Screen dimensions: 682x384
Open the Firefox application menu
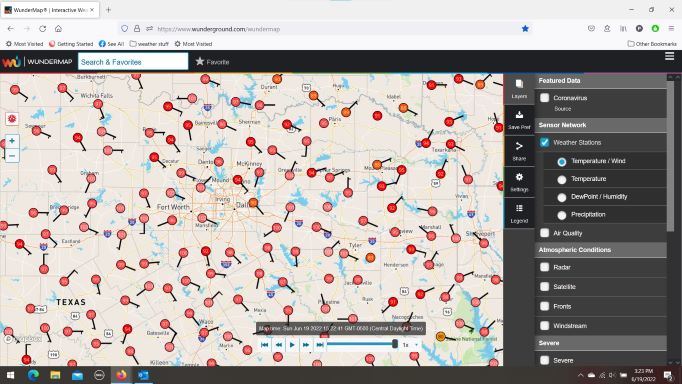pos(671,29)
